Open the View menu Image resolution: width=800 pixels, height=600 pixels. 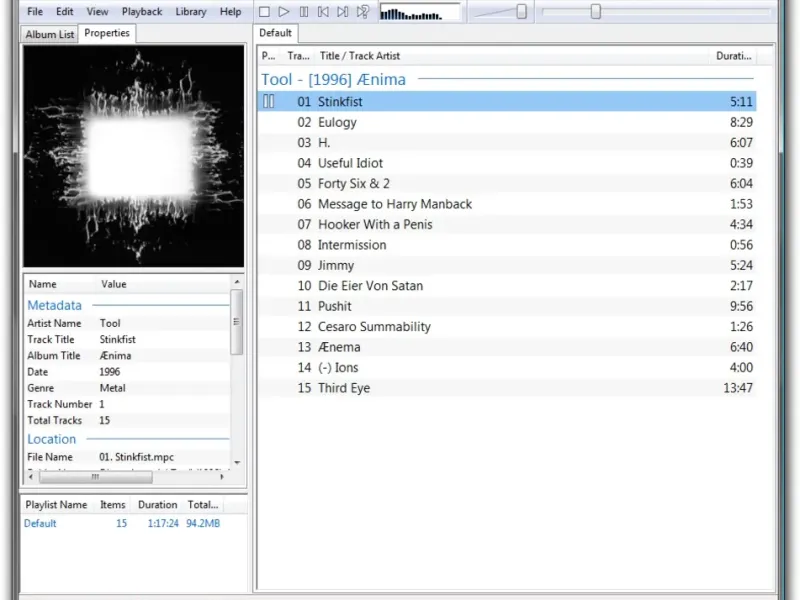pyautogui.click(x=97, y=11)
